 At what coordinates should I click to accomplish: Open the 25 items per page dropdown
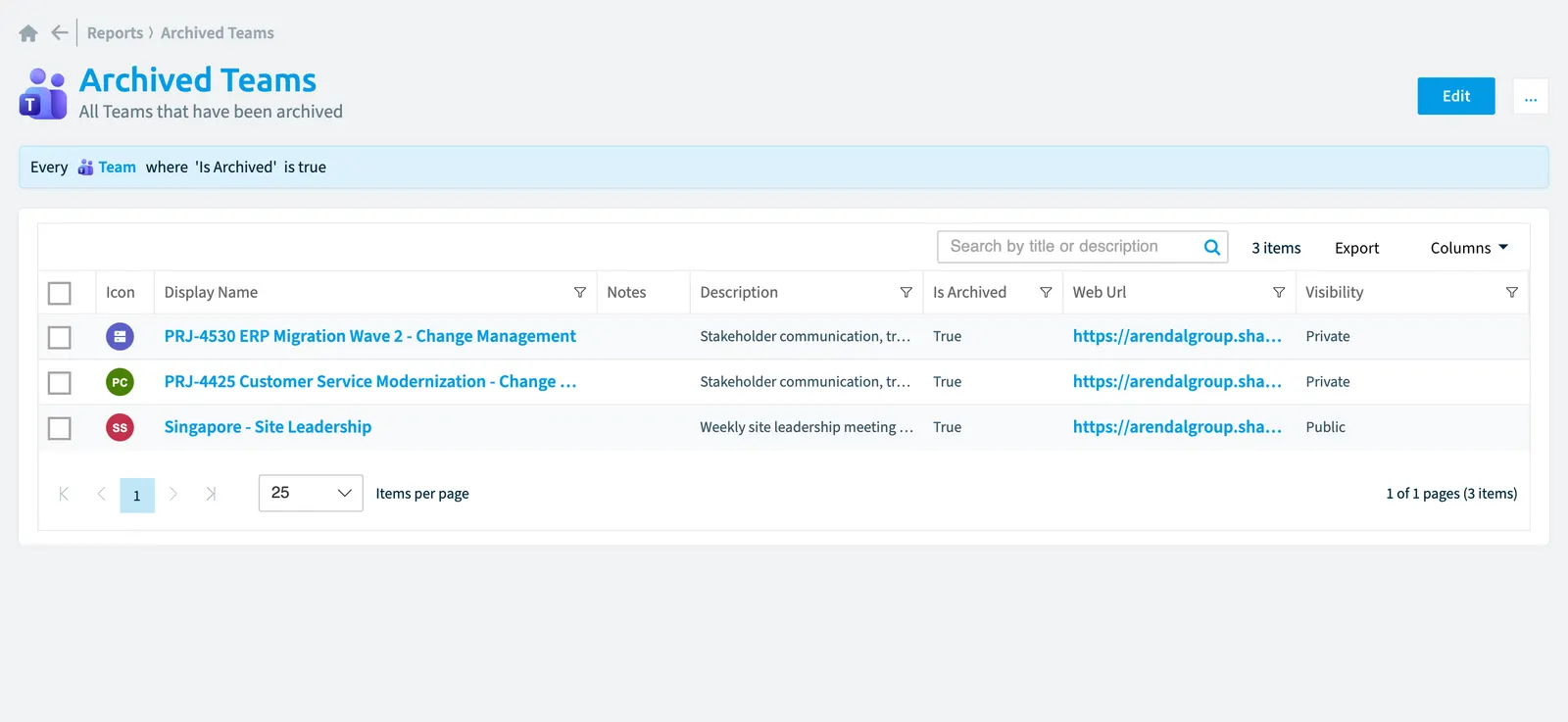coord(311,493)
